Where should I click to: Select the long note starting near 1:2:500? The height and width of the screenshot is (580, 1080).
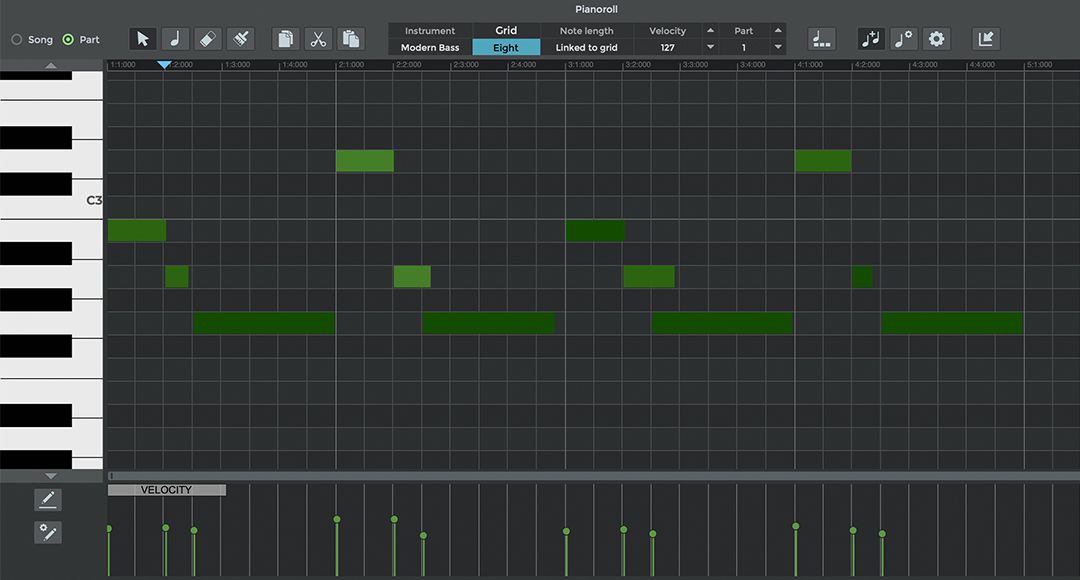tap(264, 323)
